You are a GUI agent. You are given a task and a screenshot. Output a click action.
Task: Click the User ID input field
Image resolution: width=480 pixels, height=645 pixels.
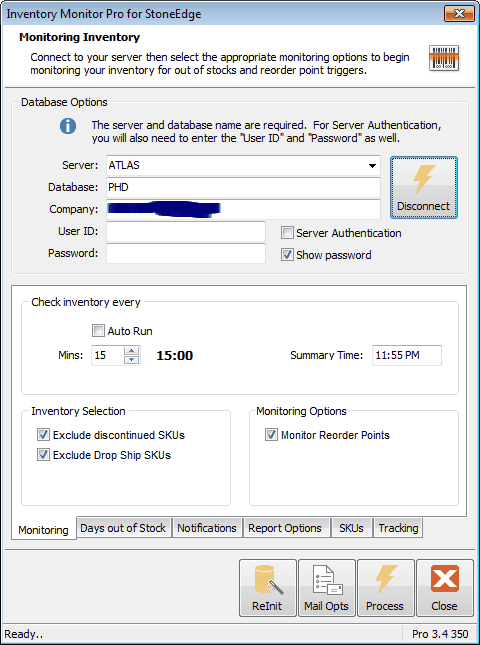(x=186, y=231)
